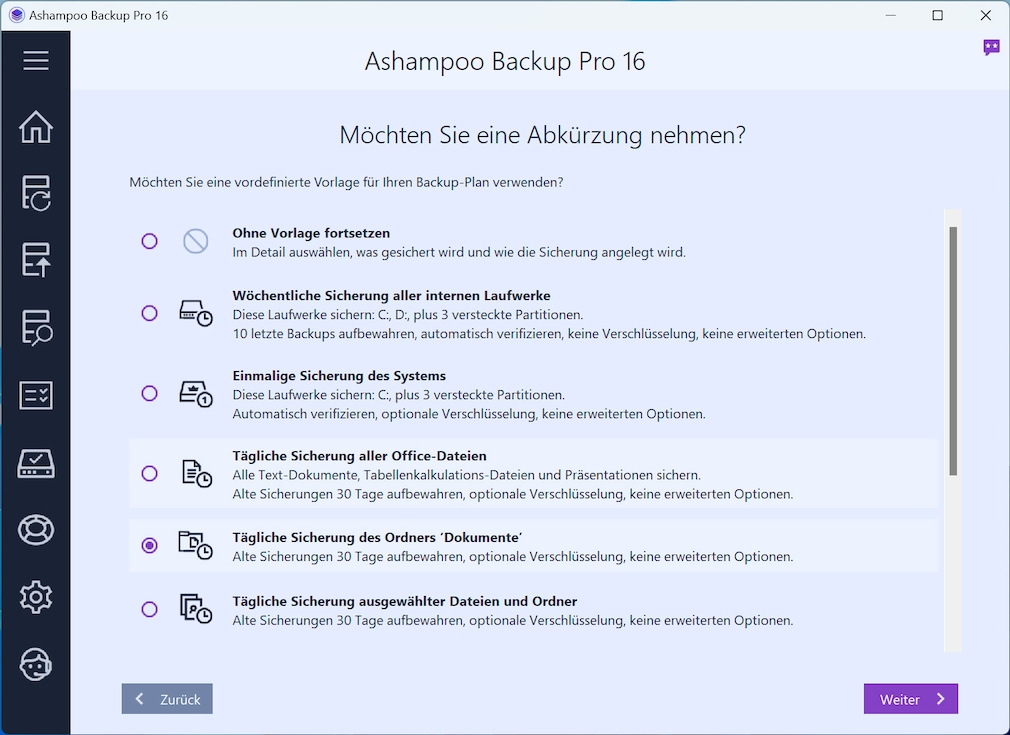Click the 'Zurück' button
Image resolution: width=1010 pixels, height=735 pixels.
167,699
